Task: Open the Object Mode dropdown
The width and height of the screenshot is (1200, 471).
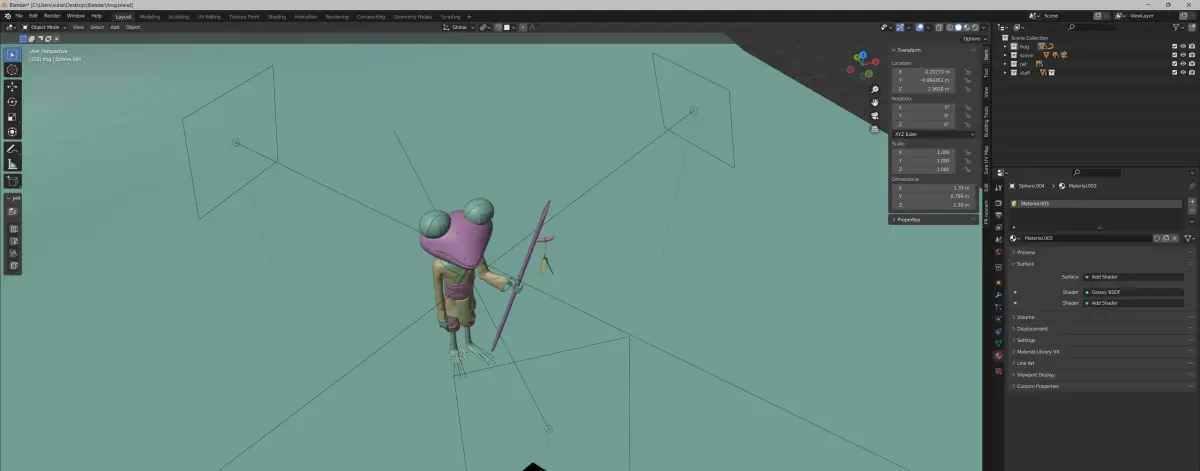Action: point(45,27)
